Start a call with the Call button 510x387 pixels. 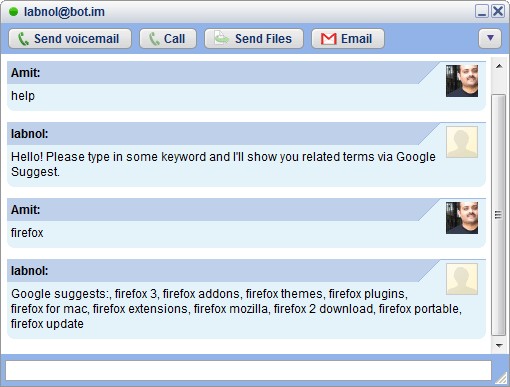[x=168, y=39]
